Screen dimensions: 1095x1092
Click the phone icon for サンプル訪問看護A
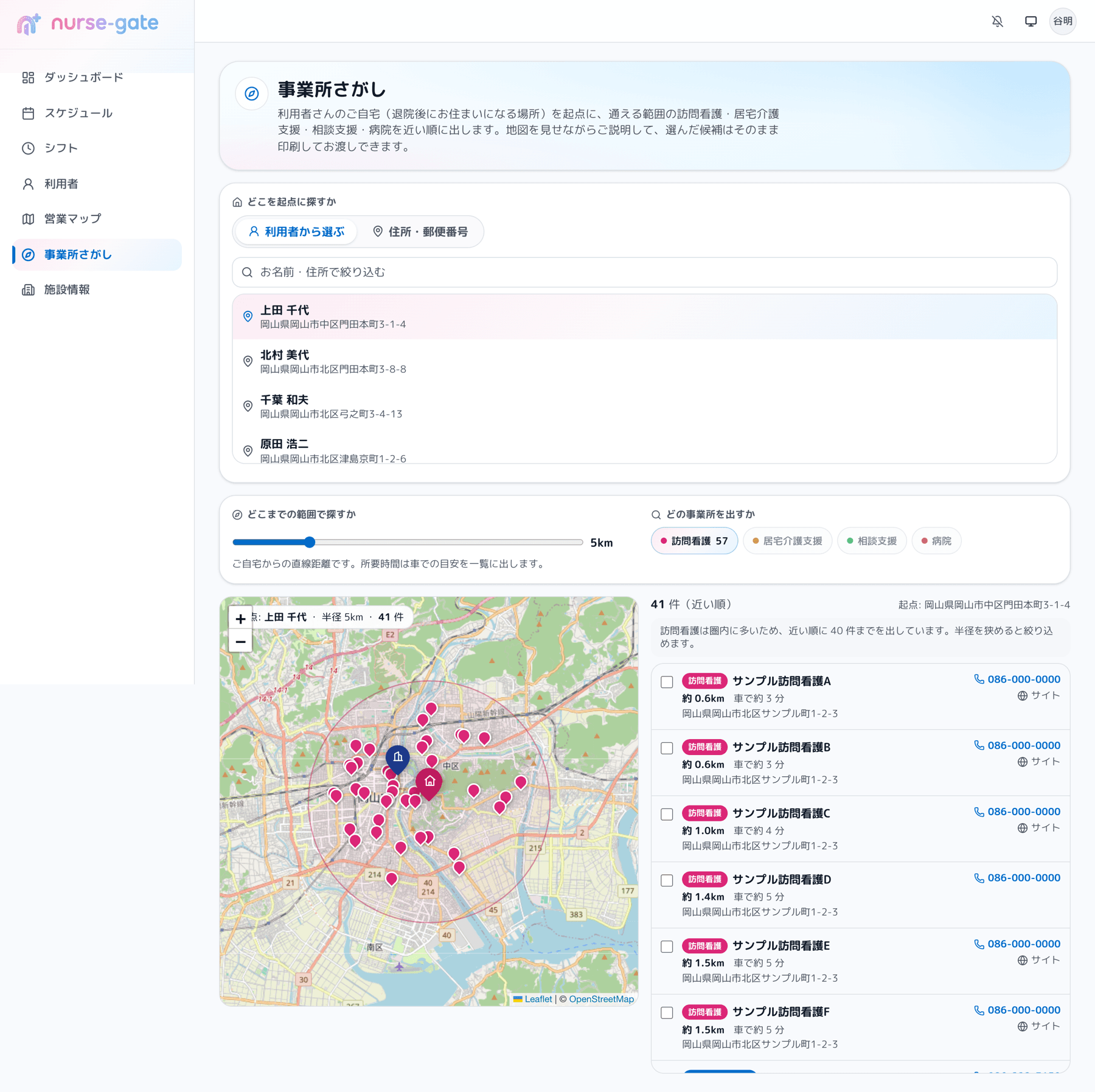point(979,680)
